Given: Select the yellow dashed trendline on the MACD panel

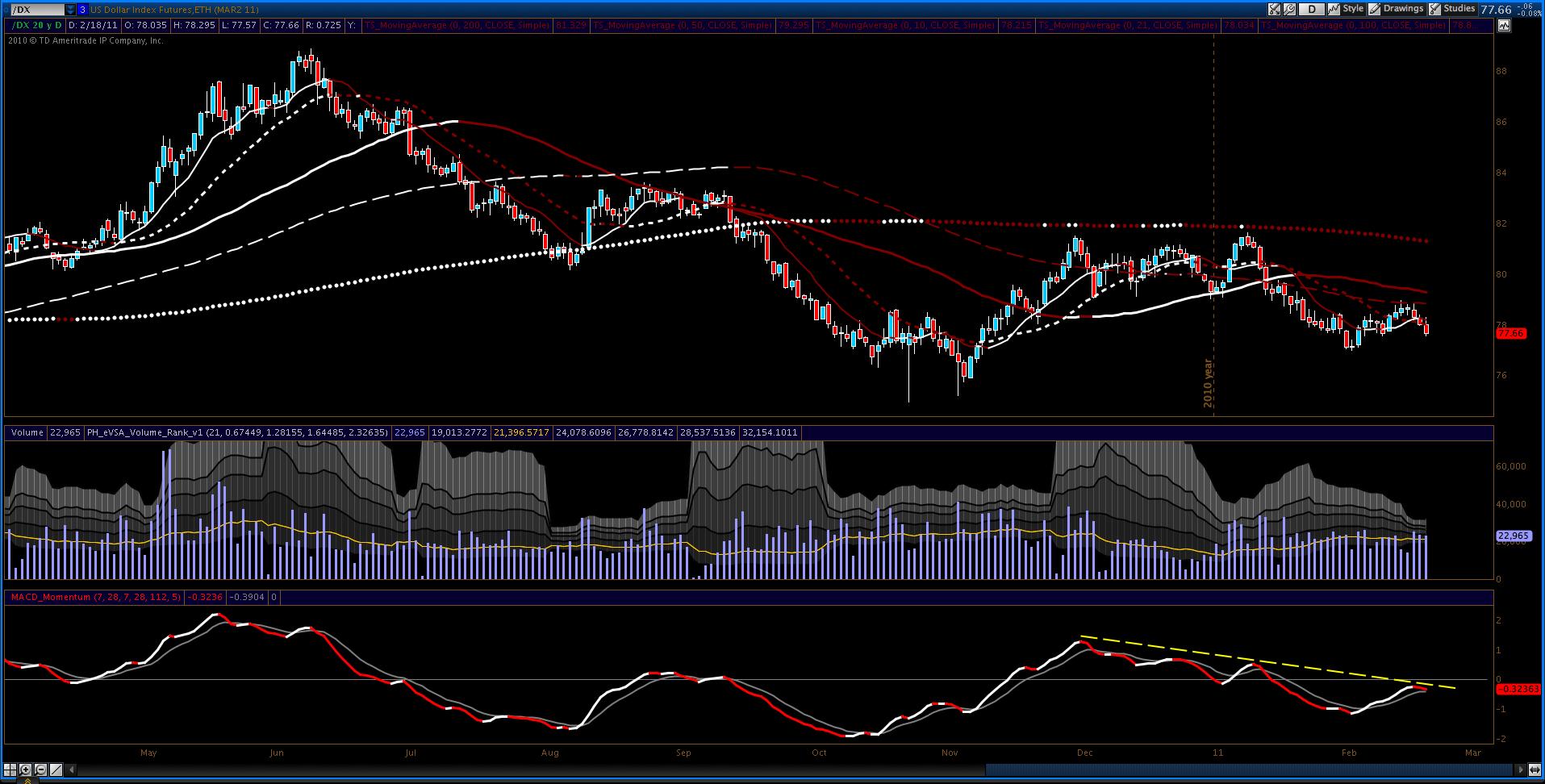Looking at the screenshot, I should 1268,663.
